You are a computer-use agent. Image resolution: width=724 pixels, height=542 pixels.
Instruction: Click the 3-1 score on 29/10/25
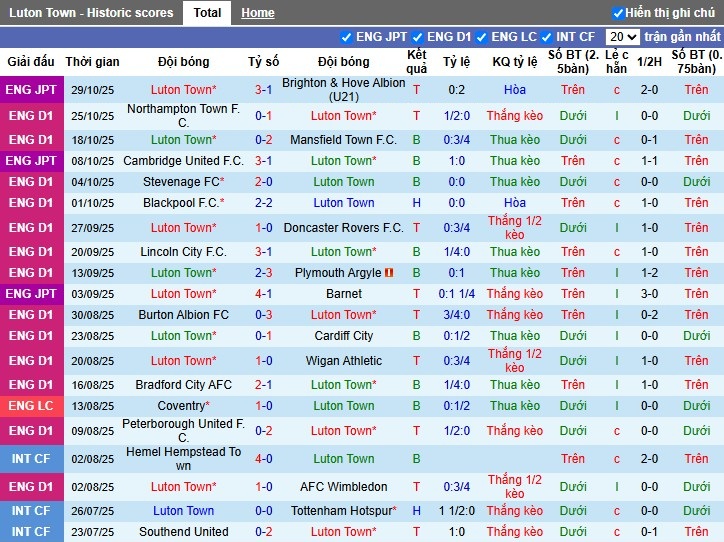point(263,90)
